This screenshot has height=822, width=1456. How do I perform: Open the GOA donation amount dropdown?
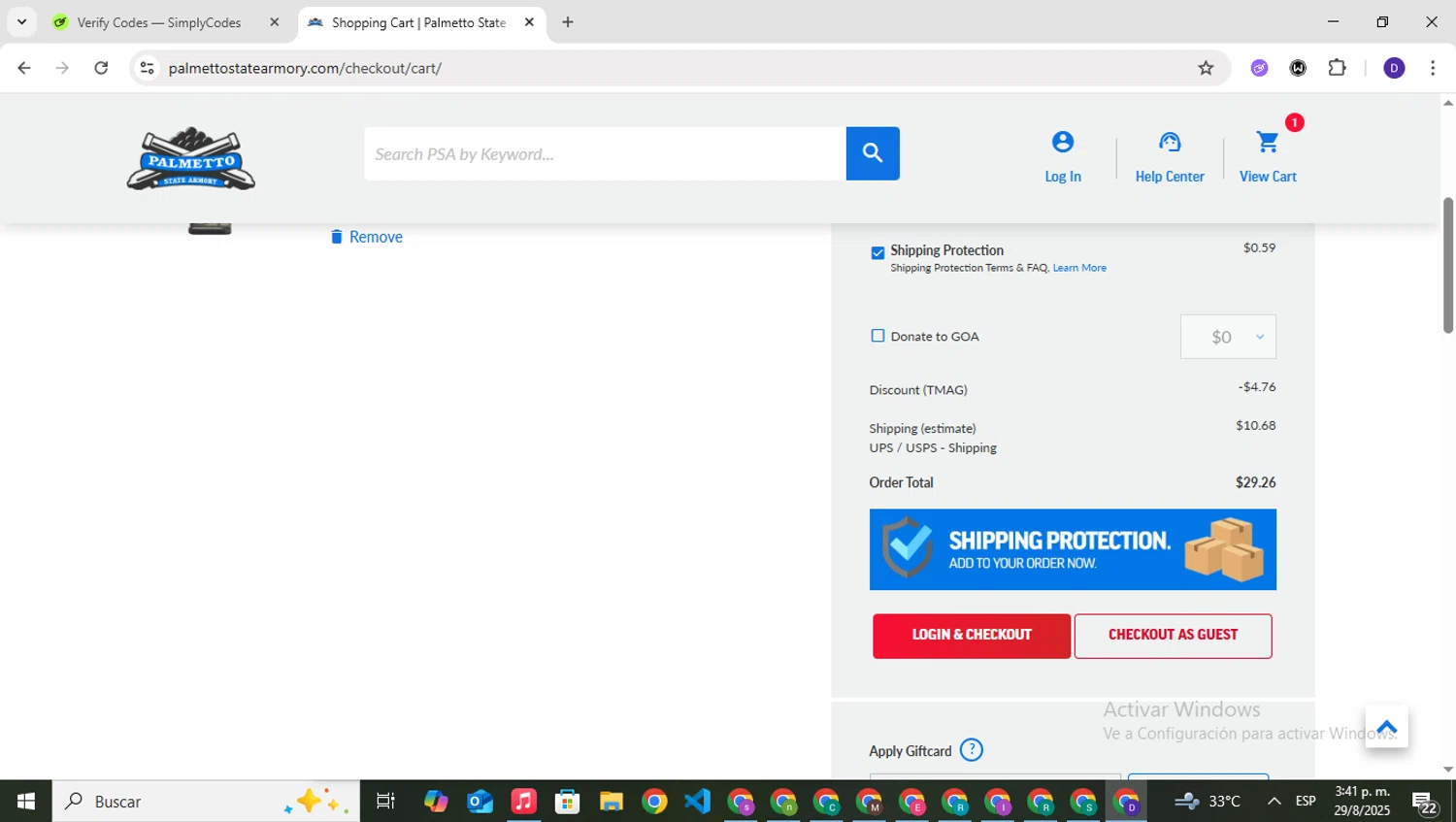tap(1228, 337)
